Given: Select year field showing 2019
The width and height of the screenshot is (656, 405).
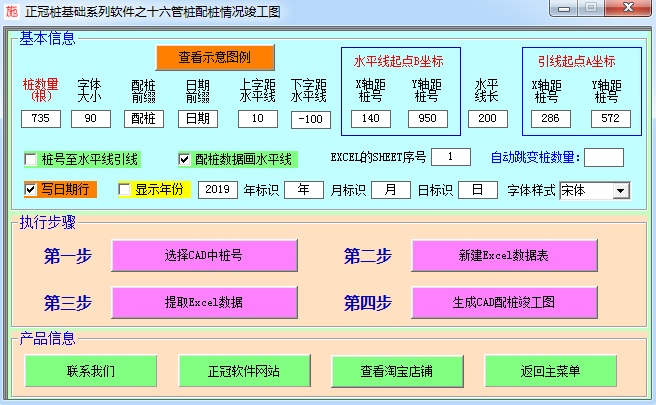Looking at the screenshot, I should (218, 190).
